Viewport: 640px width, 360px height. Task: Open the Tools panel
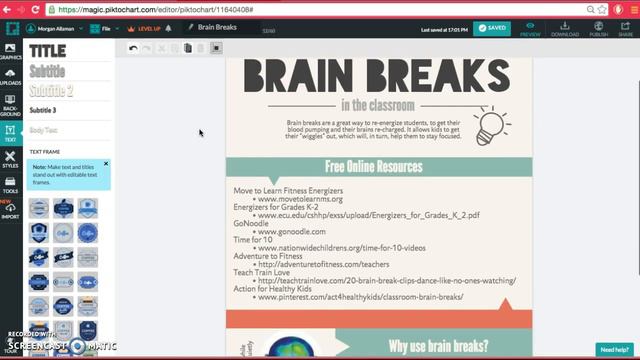pos(11,185)
